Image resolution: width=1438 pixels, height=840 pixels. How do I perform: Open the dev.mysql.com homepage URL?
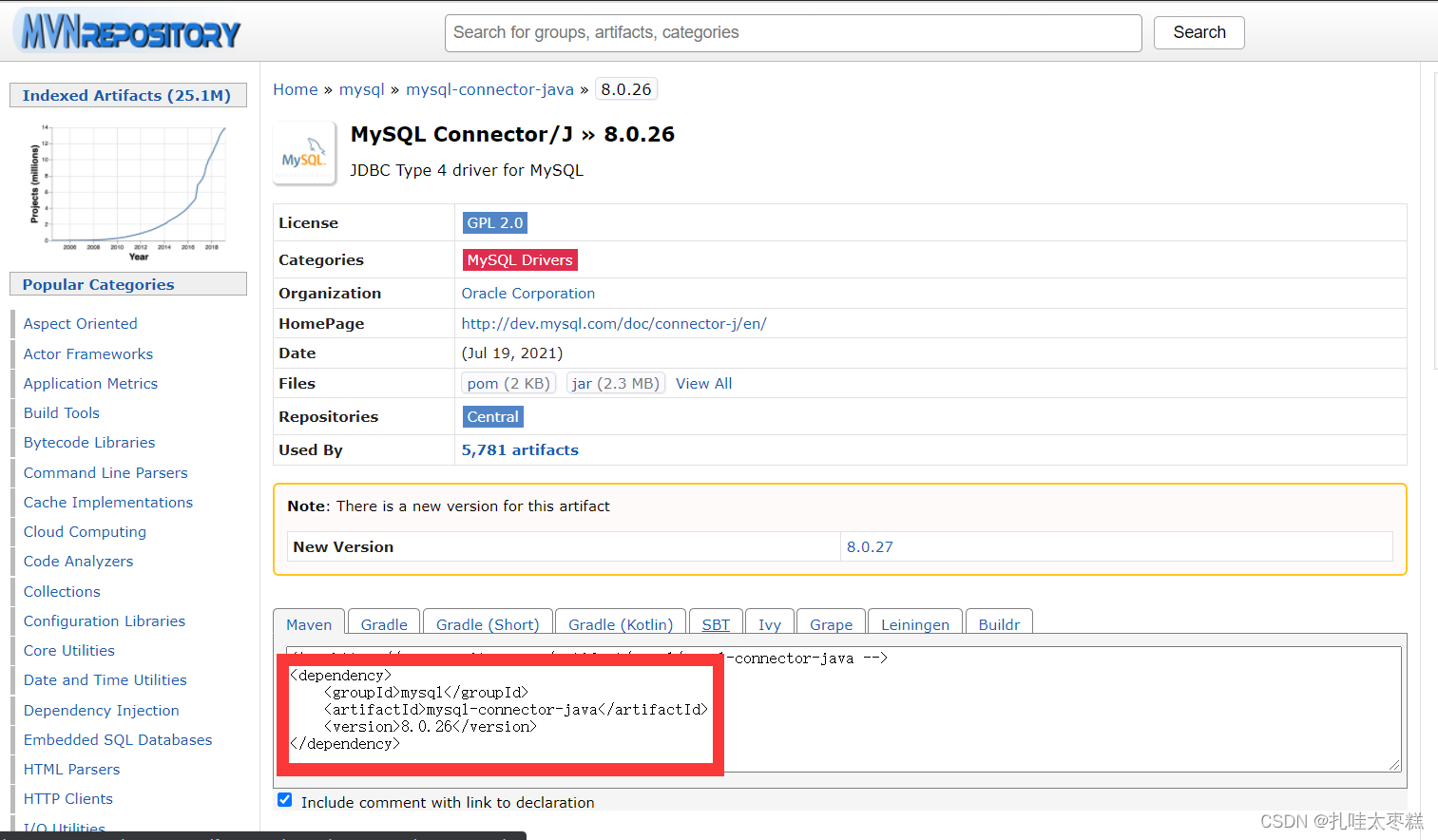tap(614, 323)
